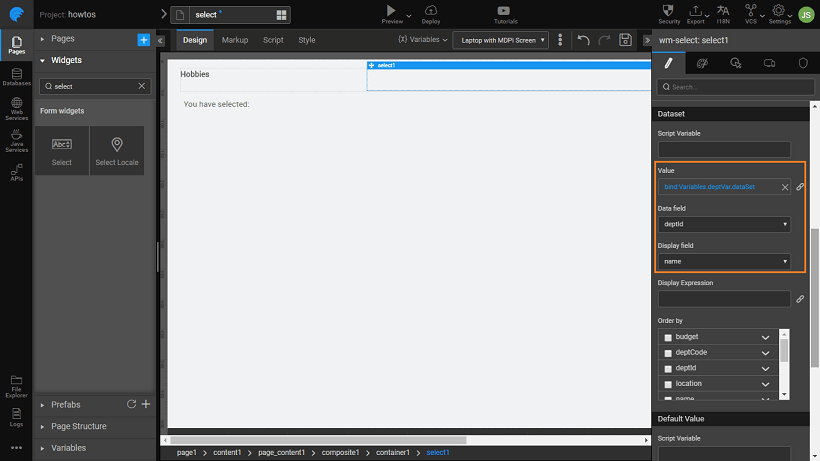This screenshot has height=461, width=820.
Task: Save the page with disk icon
Action: [625, 40]
